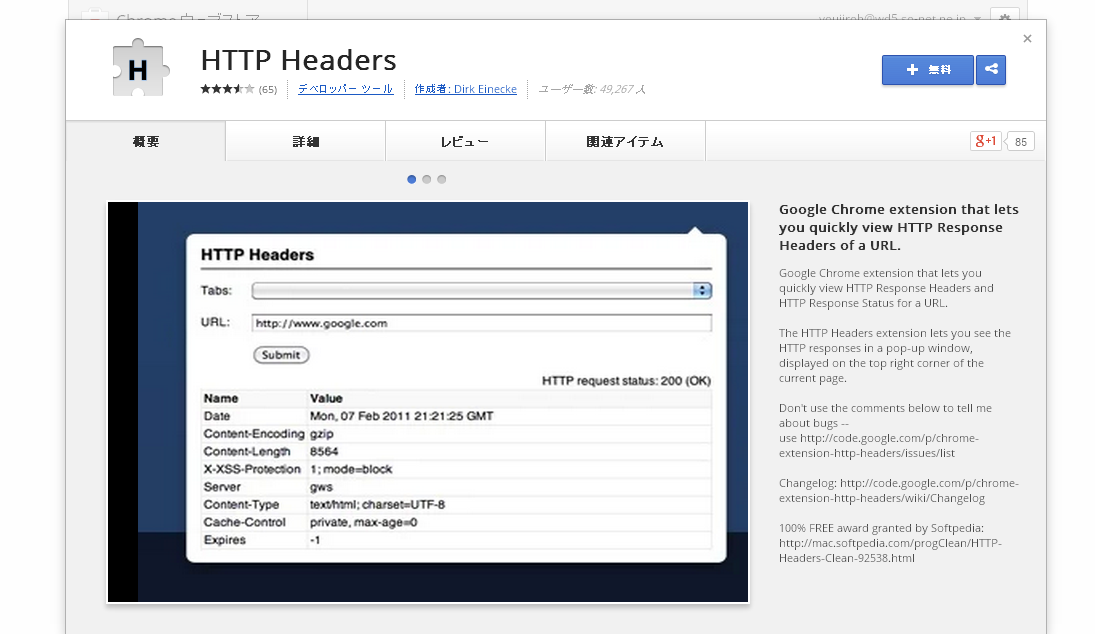1095x634 pixels.
Task: Show the 関連アイテム tab
Action: click(625, 141)
